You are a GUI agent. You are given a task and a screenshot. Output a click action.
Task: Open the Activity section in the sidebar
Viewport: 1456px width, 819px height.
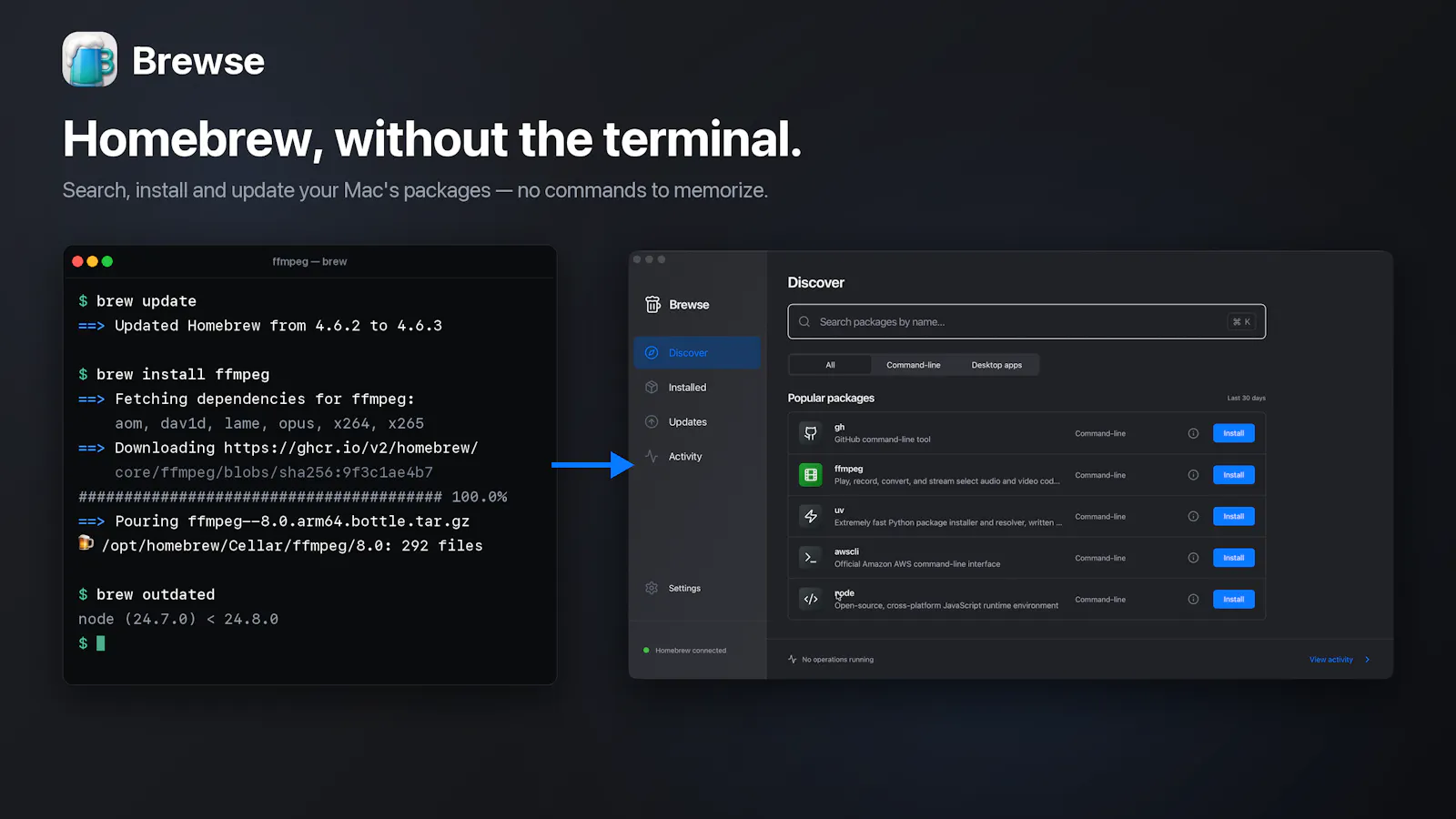coord(697,457)
